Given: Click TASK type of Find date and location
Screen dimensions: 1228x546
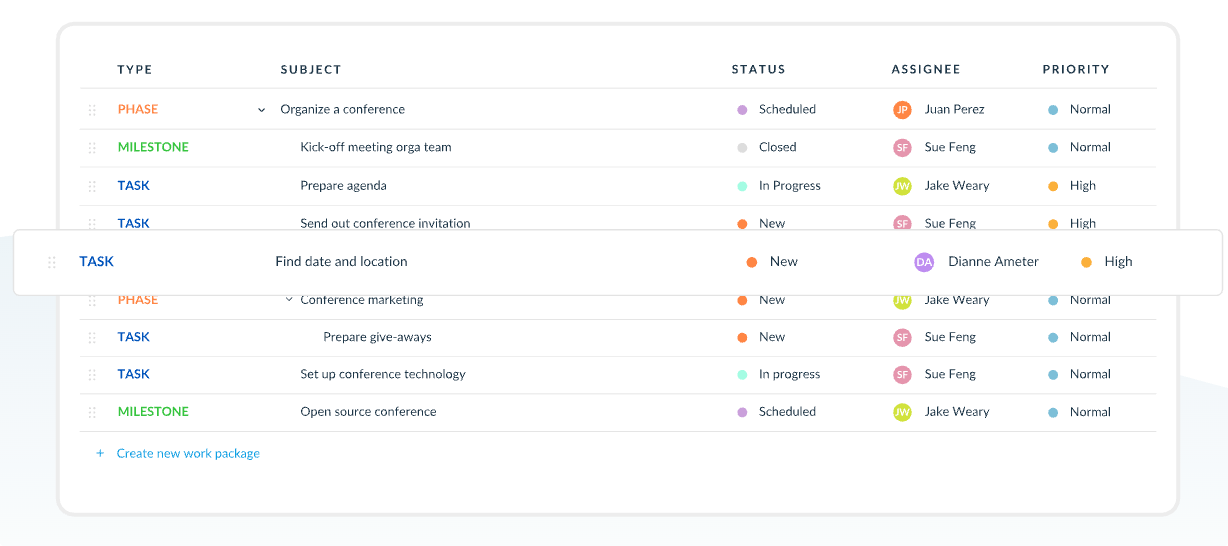Looking at the screenshot, I should (x=97, y=262).
